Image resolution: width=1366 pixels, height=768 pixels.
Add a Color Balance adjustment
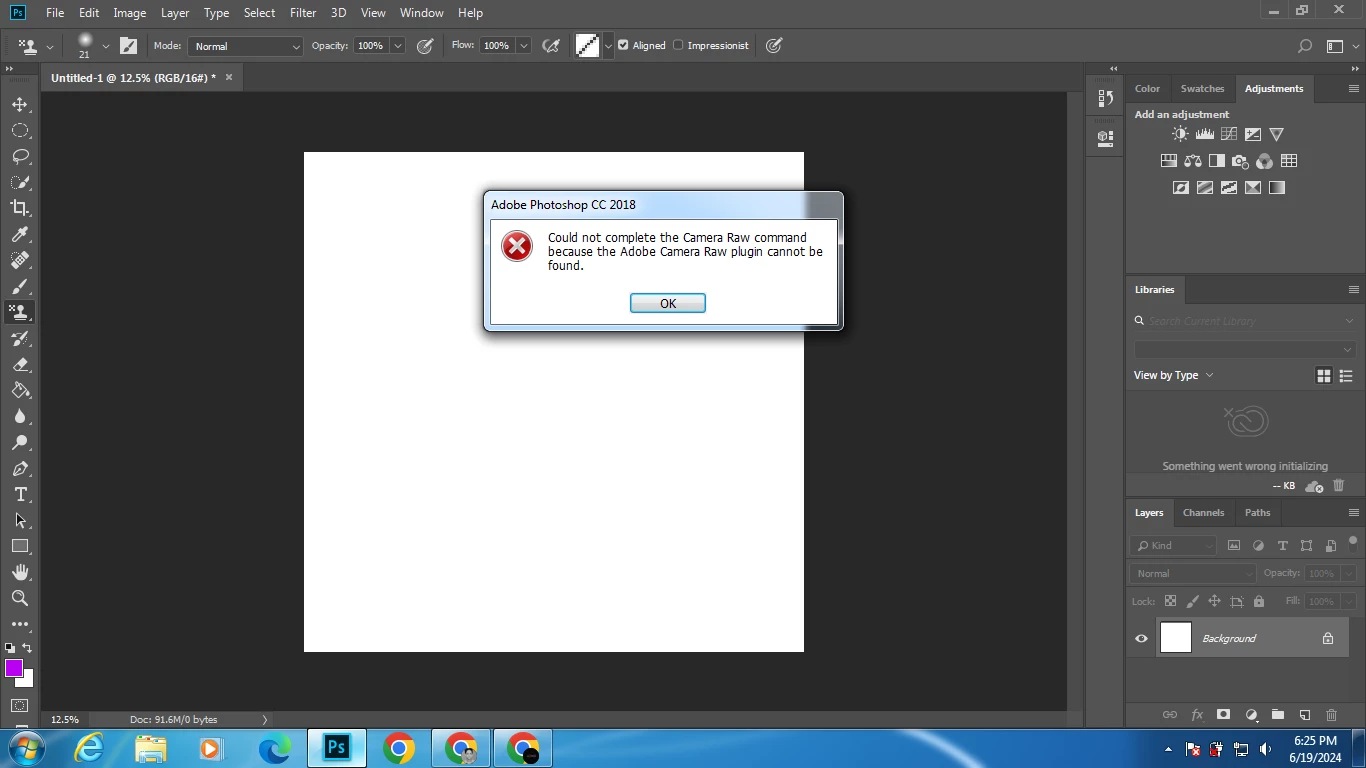click(x=1193, y=161)
